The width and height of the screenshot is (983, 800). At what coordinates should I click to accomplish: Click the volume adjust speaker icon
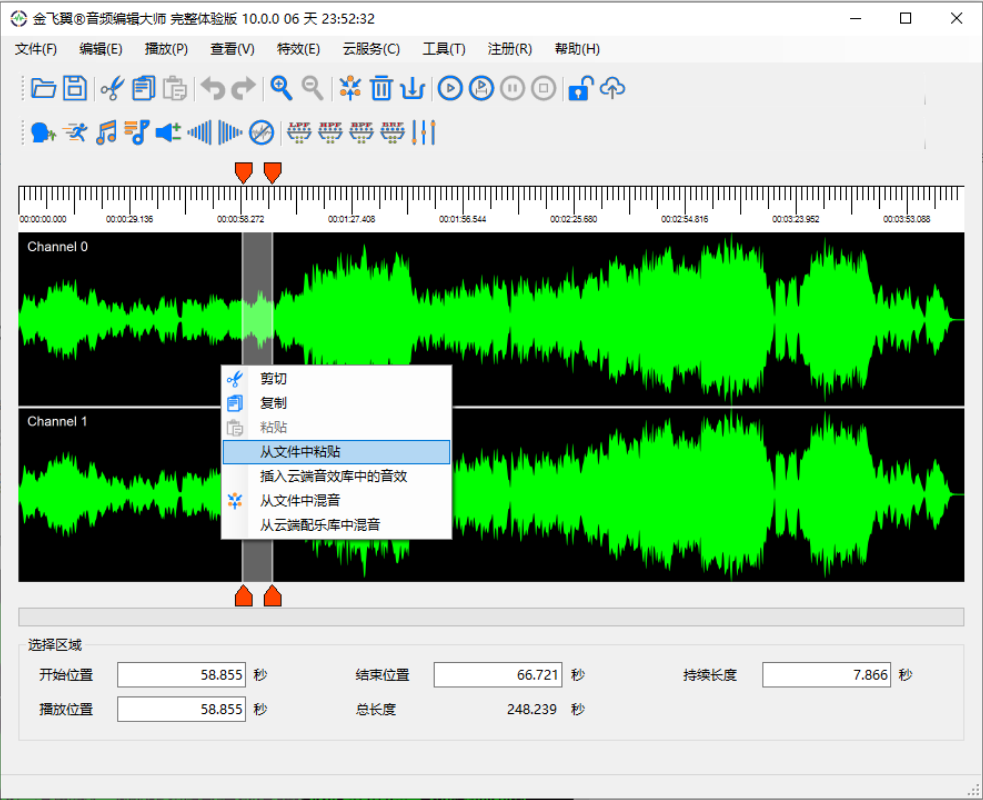click(168, 132)
